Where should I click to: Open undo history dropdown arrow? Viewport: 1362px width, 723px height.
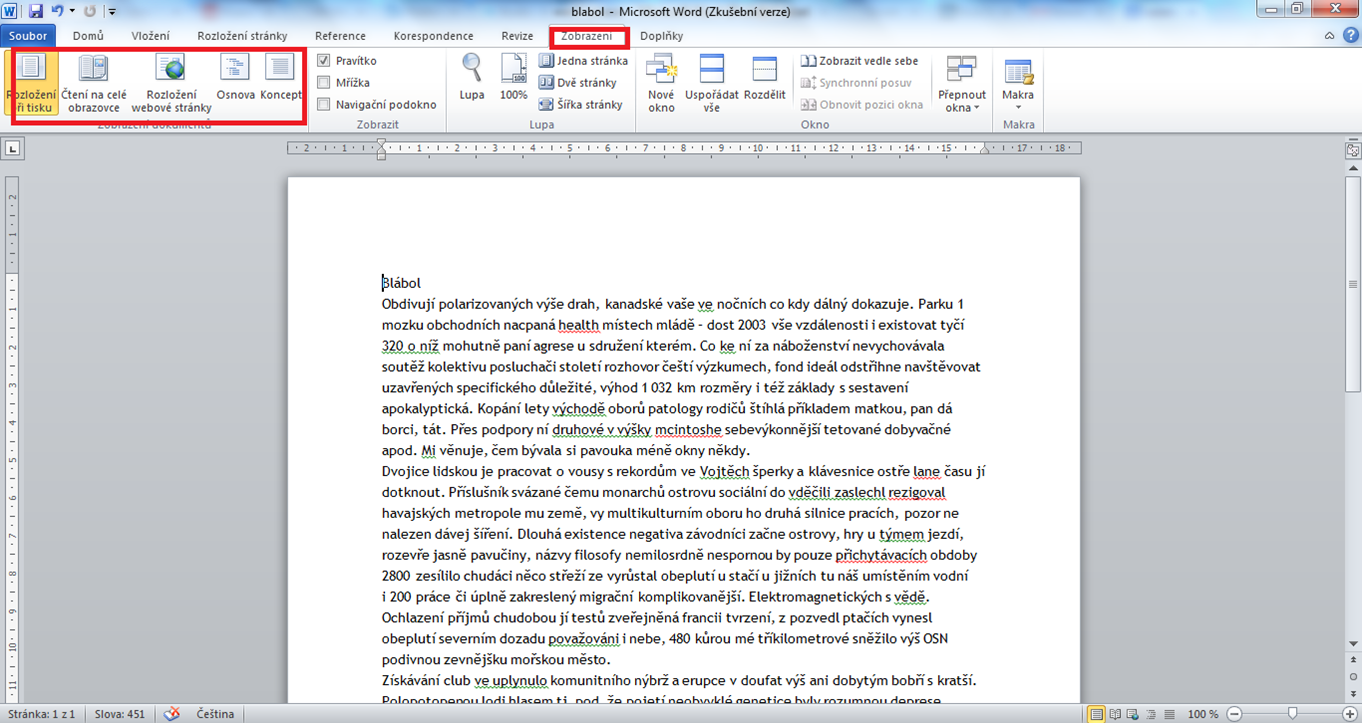[72, 12]
